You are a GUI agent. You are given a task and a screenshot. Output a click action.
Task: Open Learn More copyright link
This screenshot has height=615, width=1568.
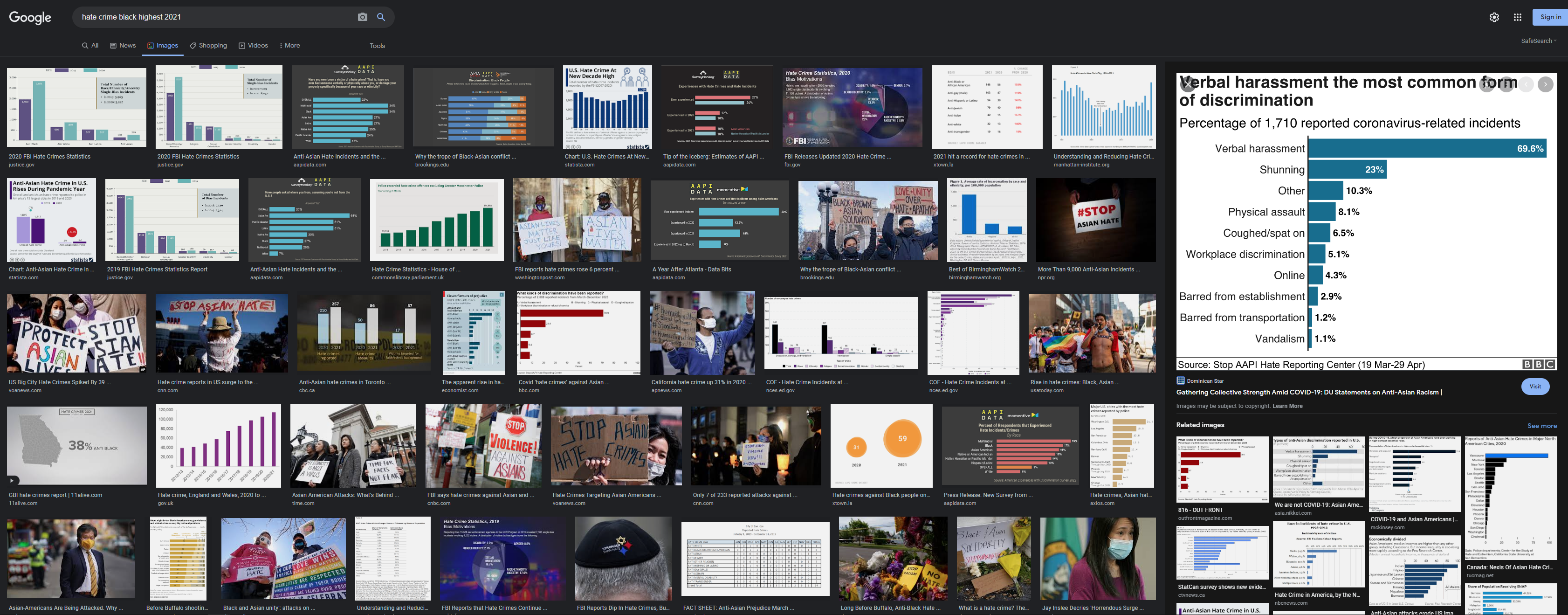[1287, 406]
